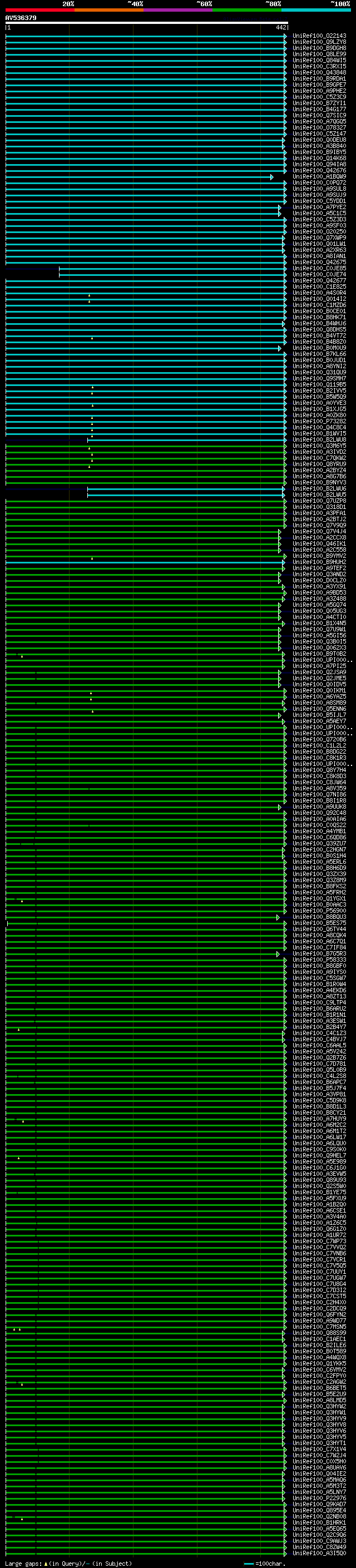Open hit UniRef100_B9T0B2
Image resolution: width=356 pixels, height=1568 pixels.
[319, 654]
